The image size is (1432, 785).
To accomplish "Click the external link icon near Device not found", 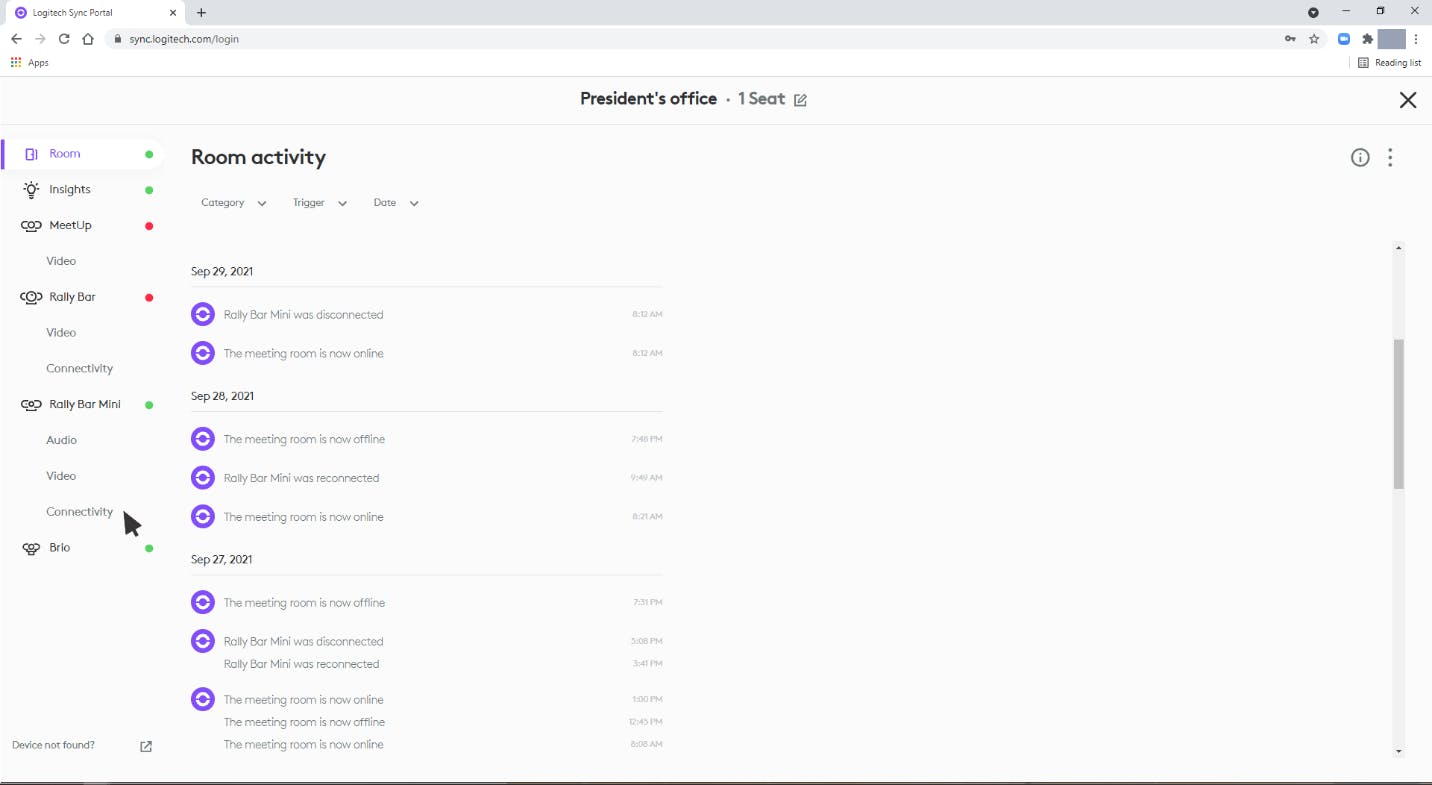I will [x=146, y=746].
